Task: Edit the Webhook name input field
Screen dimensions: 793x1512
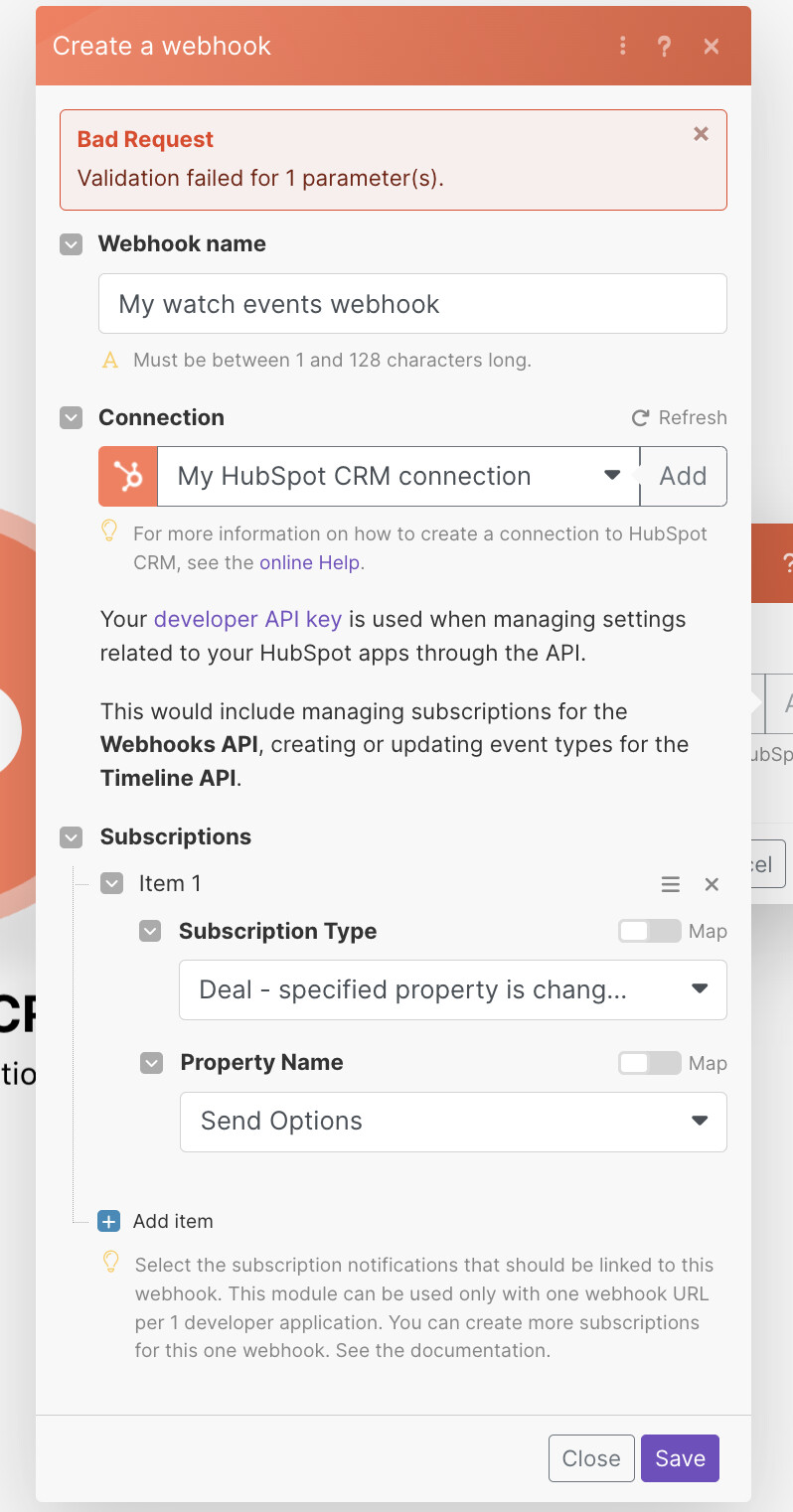Action: (x=412, y=303)
